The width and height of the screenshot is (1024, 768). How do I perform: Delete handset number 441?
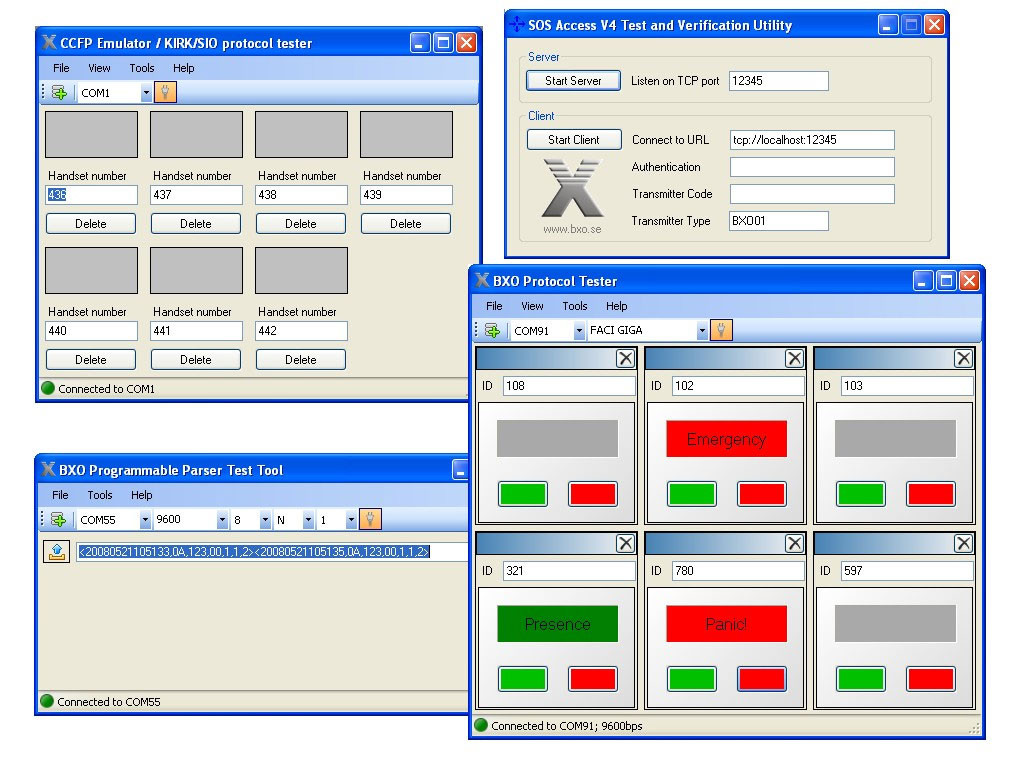196,359
